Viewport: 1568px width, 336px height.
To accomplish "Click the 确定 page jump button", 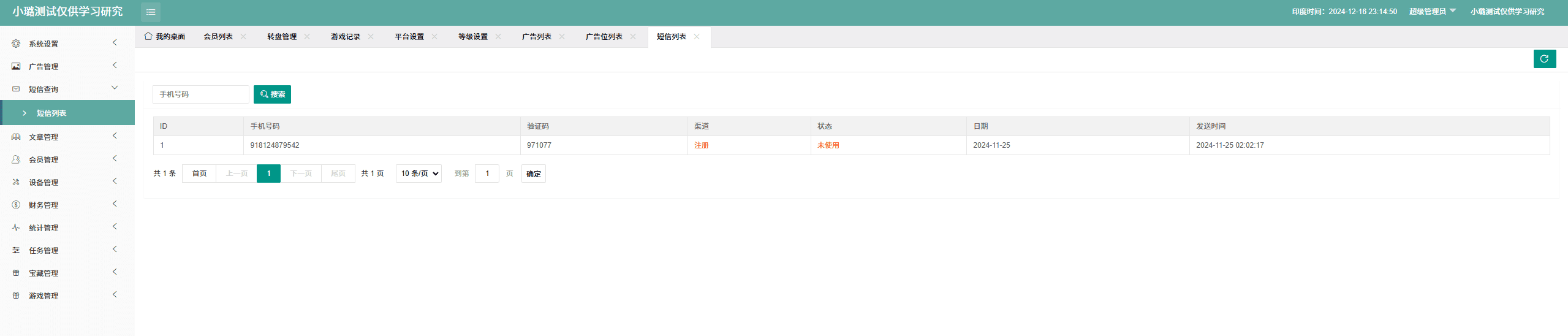I will coord(534,174).
